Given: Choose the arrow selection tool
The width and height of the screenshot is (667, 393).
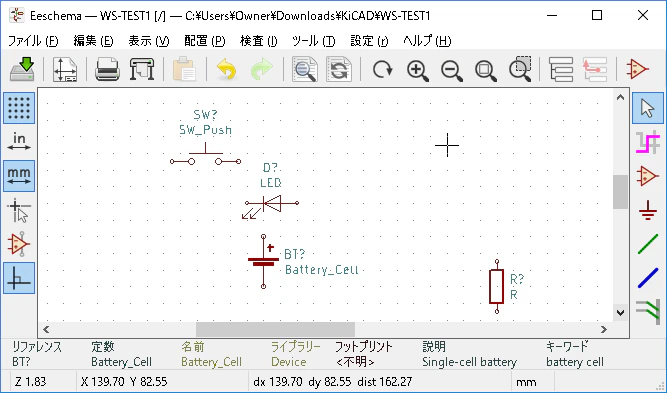Looking at the screenshot, I should [x=647, y=108].
